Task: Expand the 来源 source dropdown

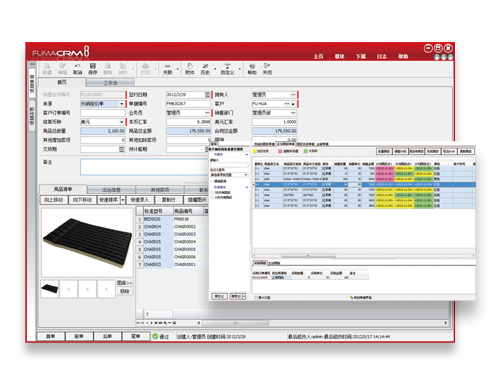Action: tap(122, 104)
